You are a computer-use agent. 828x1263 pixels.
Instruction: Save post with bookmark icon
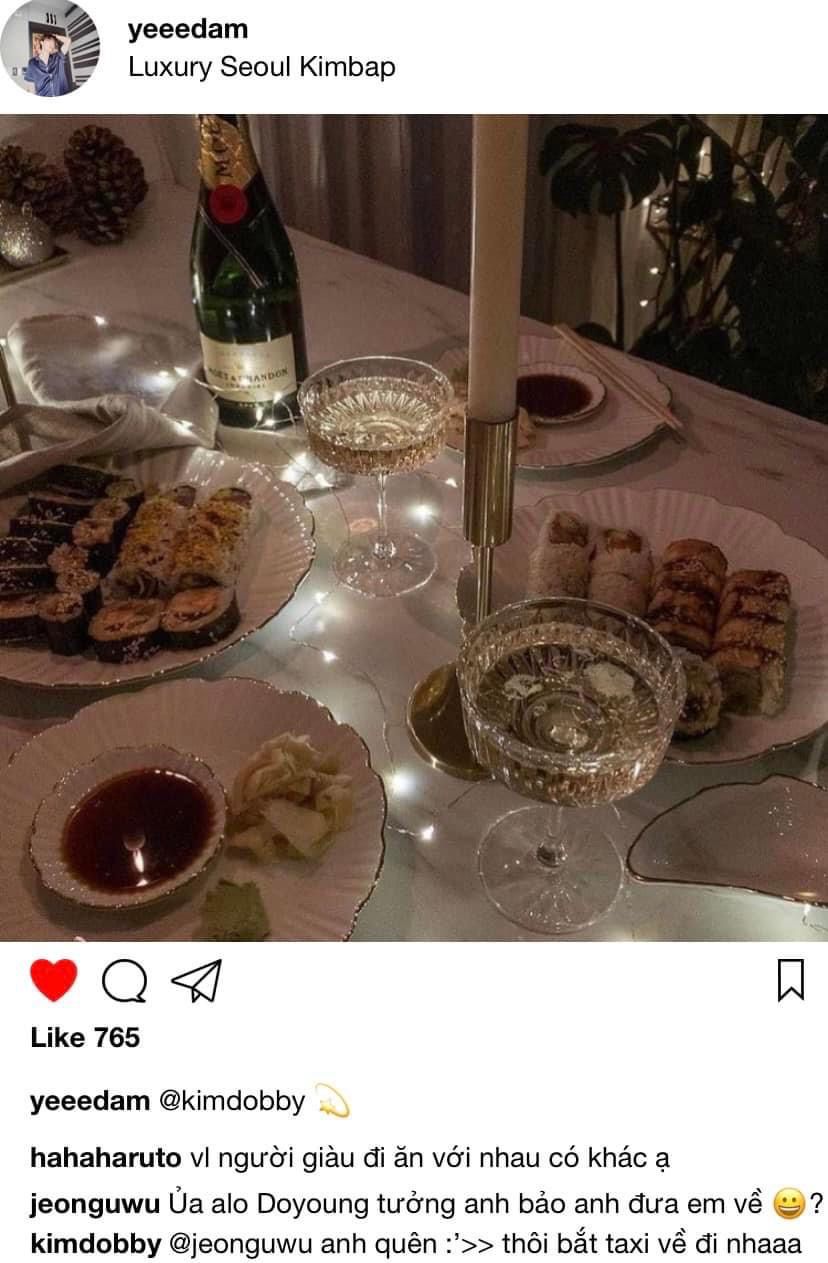tap(791, 980)
